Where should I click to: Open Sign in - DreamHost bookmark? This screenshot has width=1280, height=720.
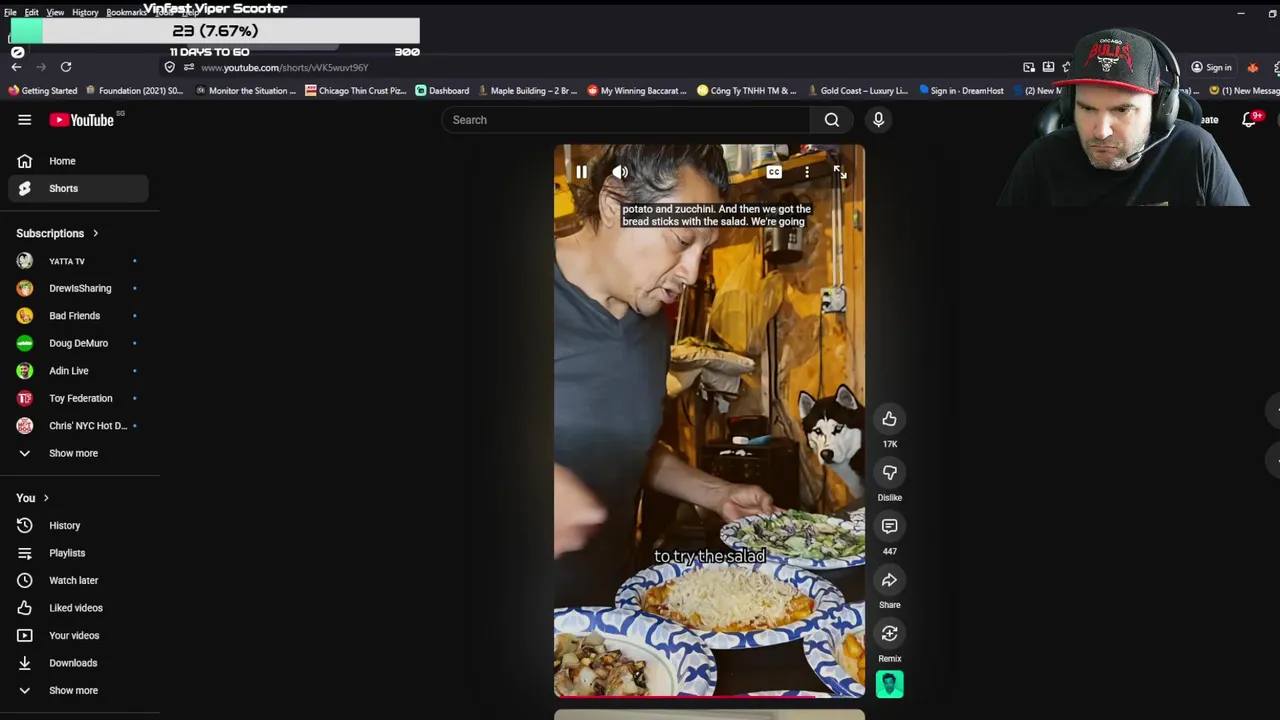[961, 91]
